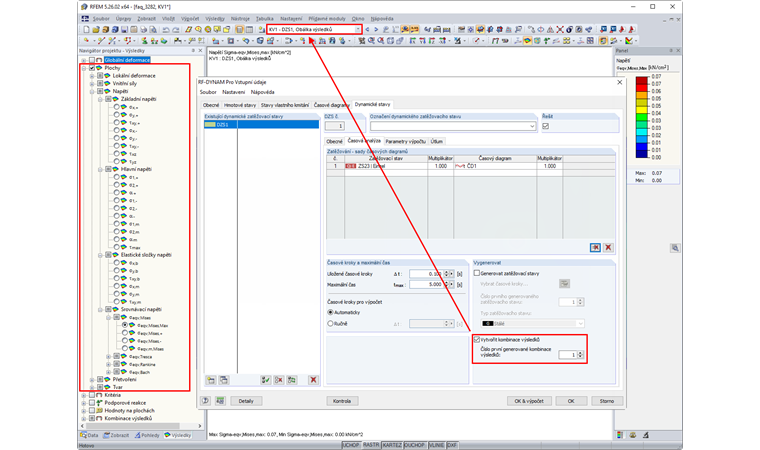Image resolution: width=760 pixels, height=450 pixels.
Task: Click the delete row X icon under table
Action: (608, 248)
